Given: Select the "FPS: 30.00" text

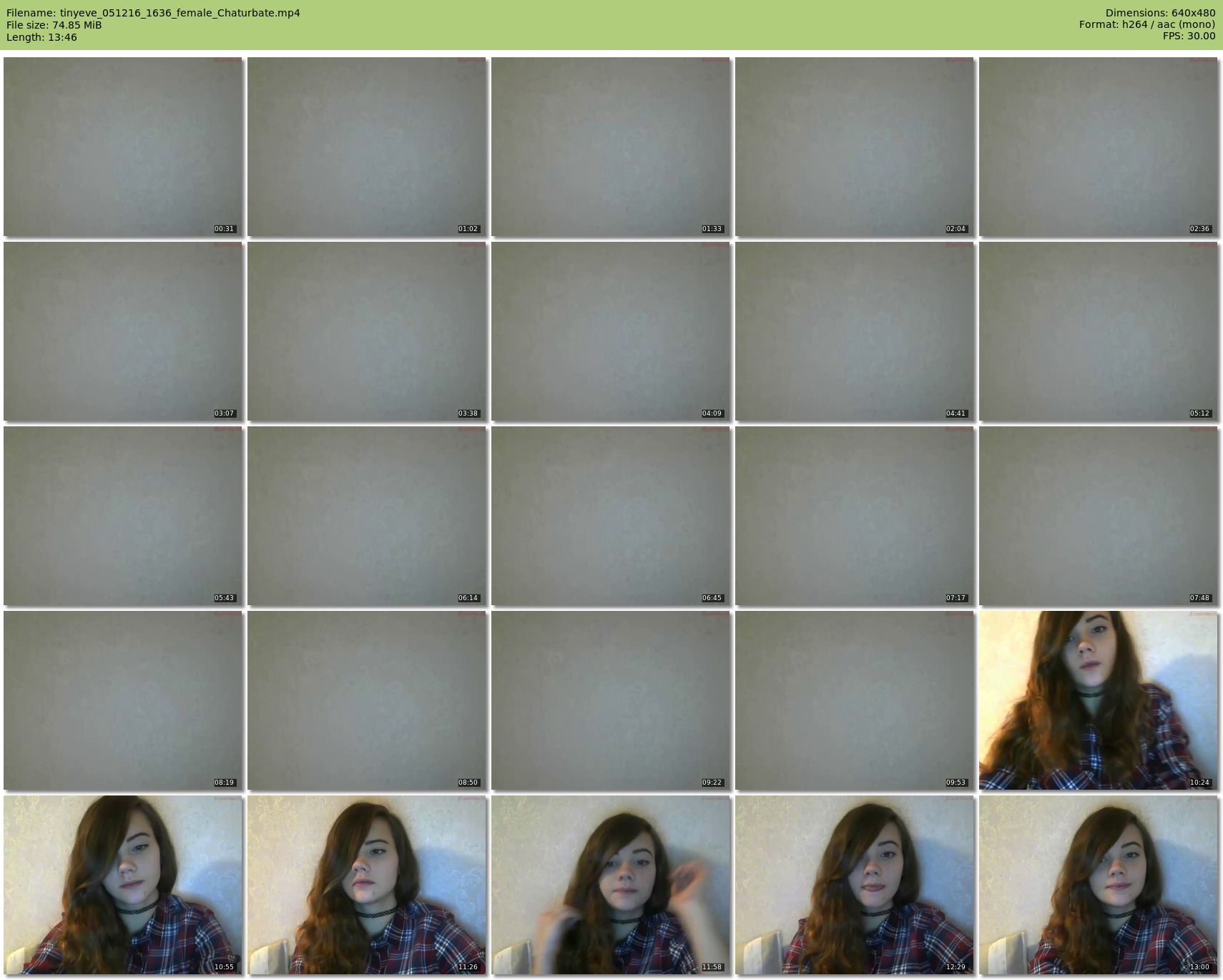Looking at the screenshot, I should pos(1189,36).
